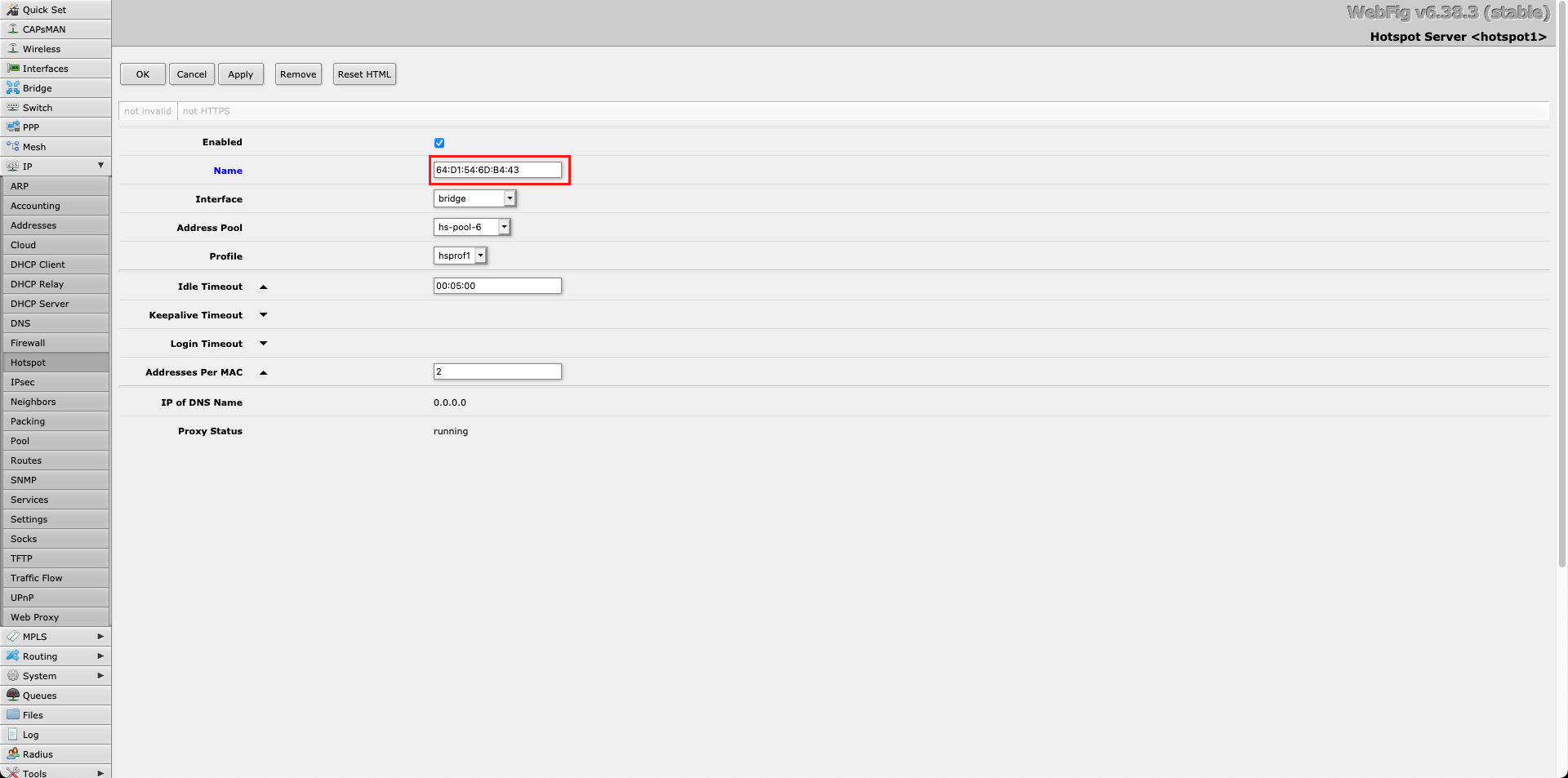Open the Wireless section
Viewport: 1568px width, 778px height.
tap(56, 49)
